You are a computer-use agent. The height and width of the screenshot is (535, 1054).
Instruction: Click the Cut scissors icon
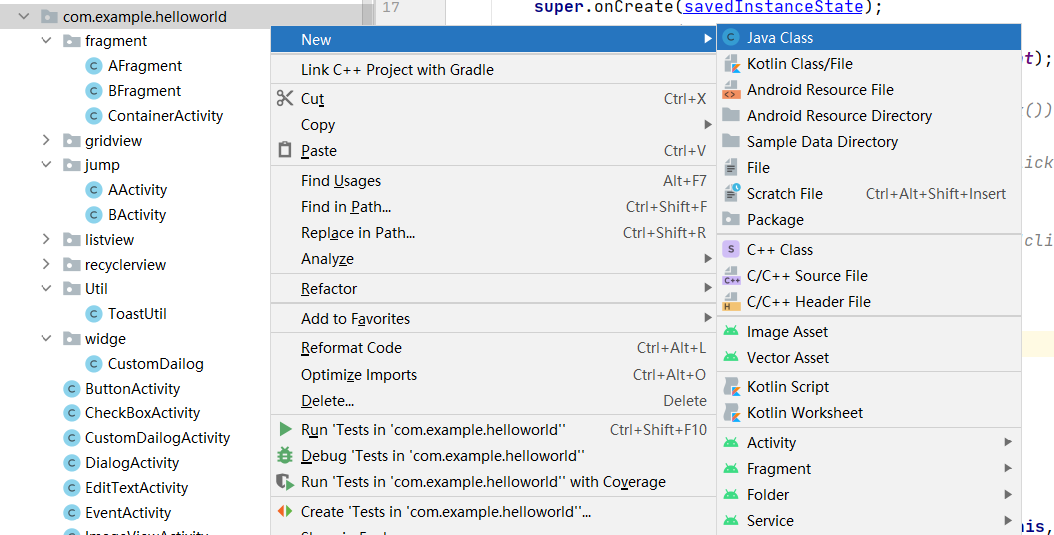coord(284,98)
